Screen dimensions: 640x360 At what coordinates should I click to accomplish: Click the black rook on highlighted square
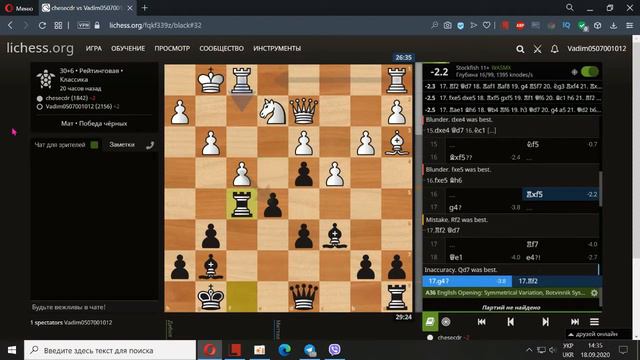click(x=242, y=204)
